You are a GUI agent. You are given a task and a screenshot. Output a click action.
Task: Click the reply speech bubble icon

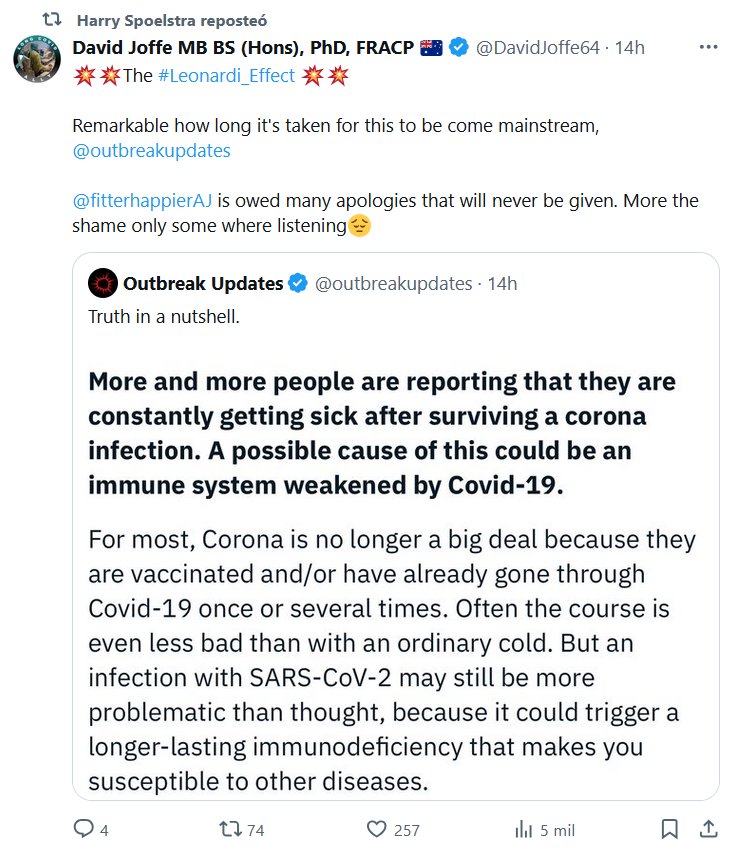85,829
